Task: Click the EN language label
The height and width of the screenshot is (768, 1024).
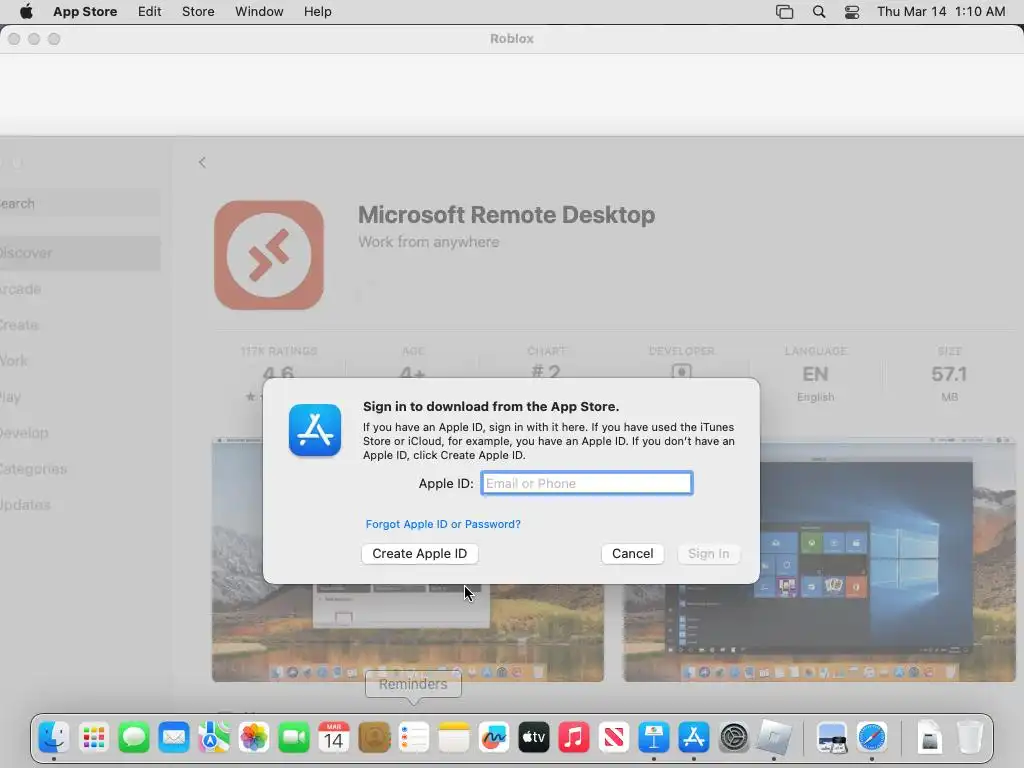Action: point(815,374)
